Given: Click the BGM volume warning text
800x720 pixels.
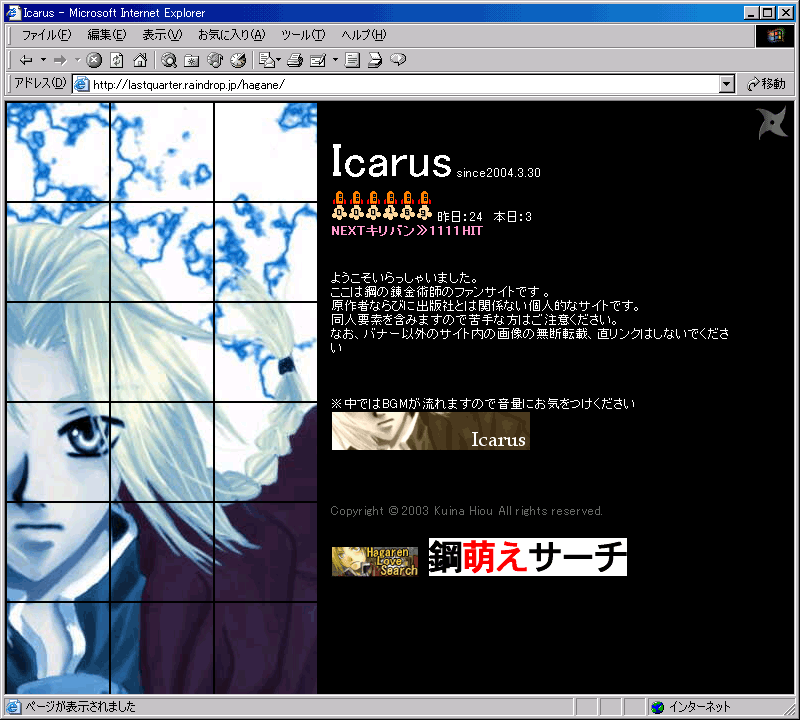Looking at the screenshot, I should (483, 404).
